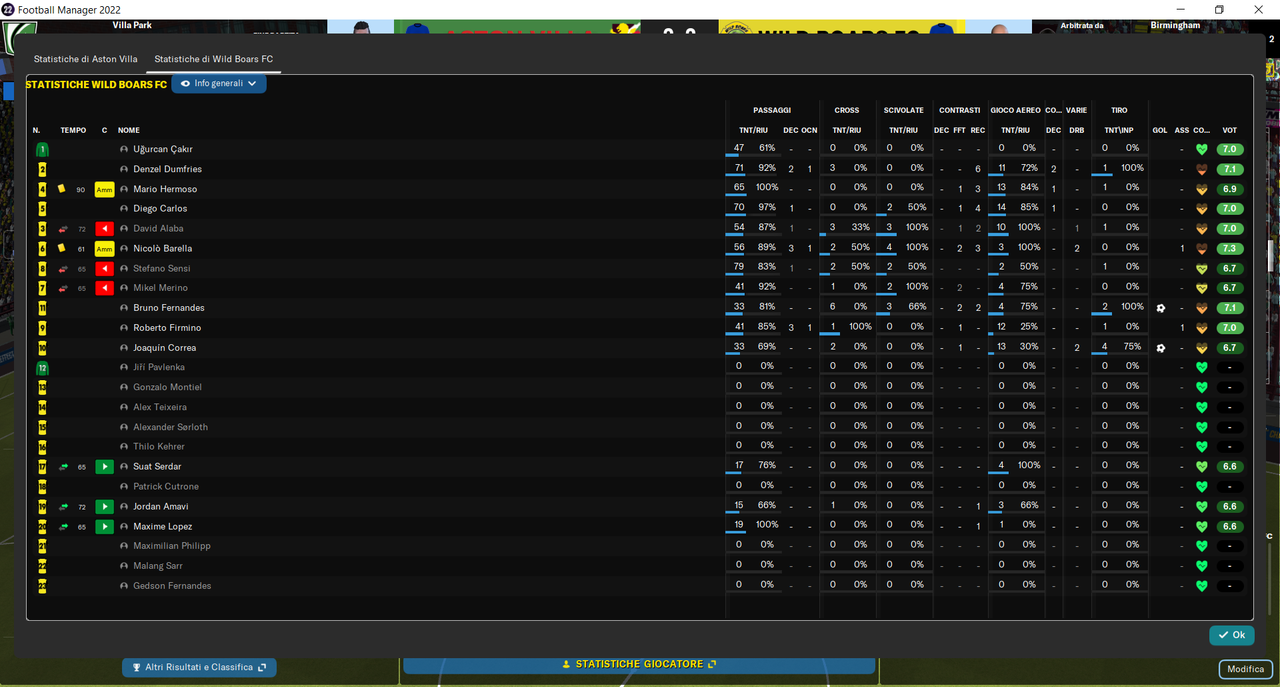Select Statistiche di Wild Boars FC tab
Image resolution: width=1280 pixels, height=687 pixels.
214,59
